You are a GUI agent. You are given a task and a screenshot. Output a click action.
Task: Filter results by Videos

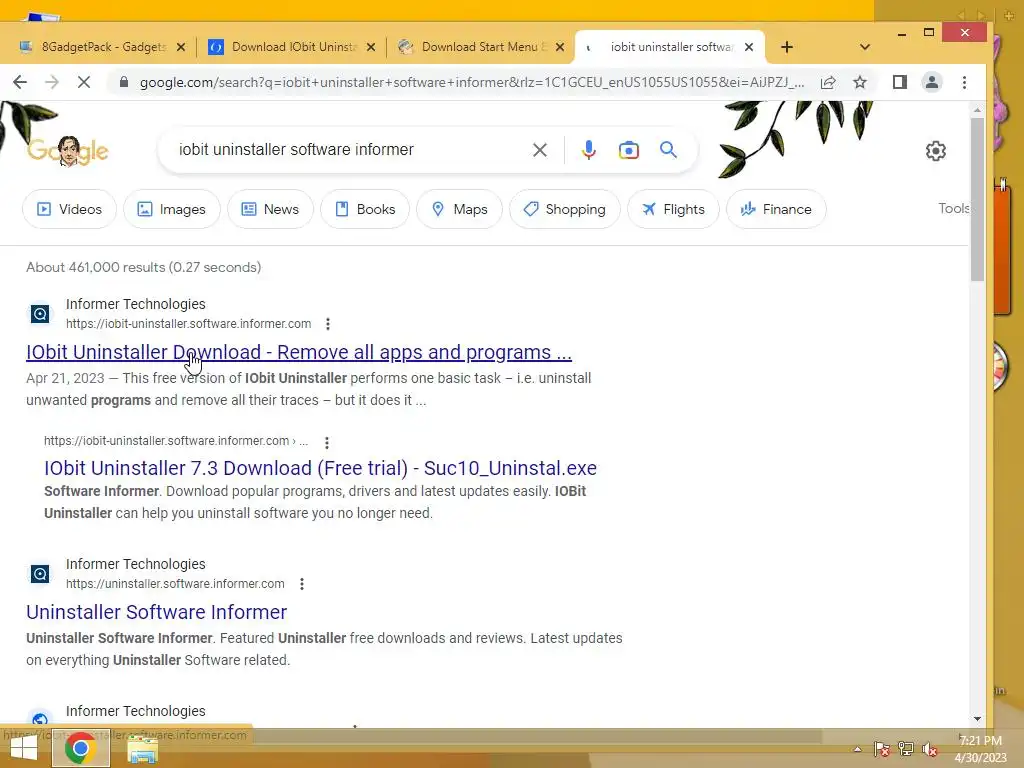coord(69,209)
